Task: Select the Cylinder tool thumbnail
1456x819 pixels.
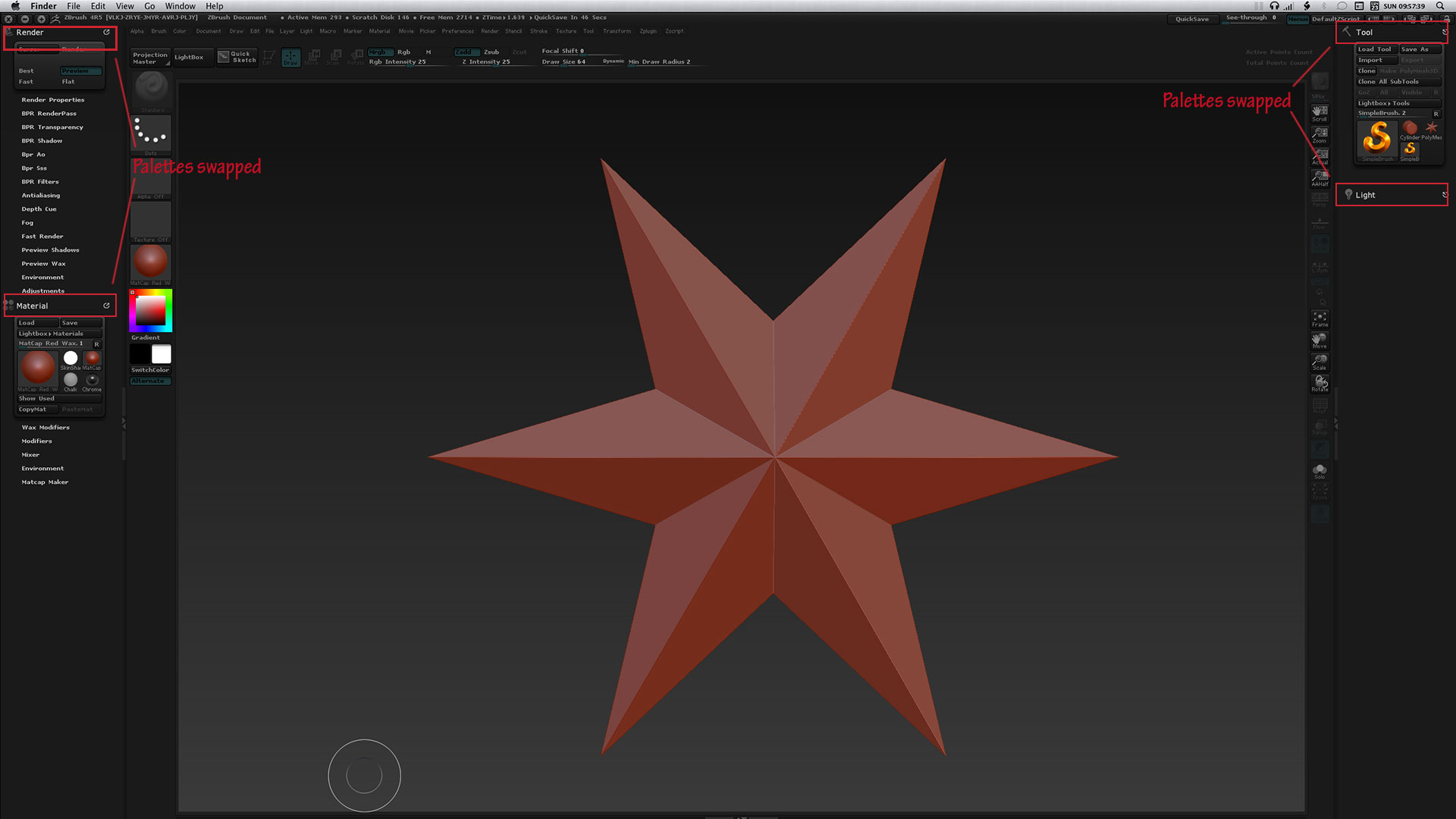Action: coord(1410,129)
